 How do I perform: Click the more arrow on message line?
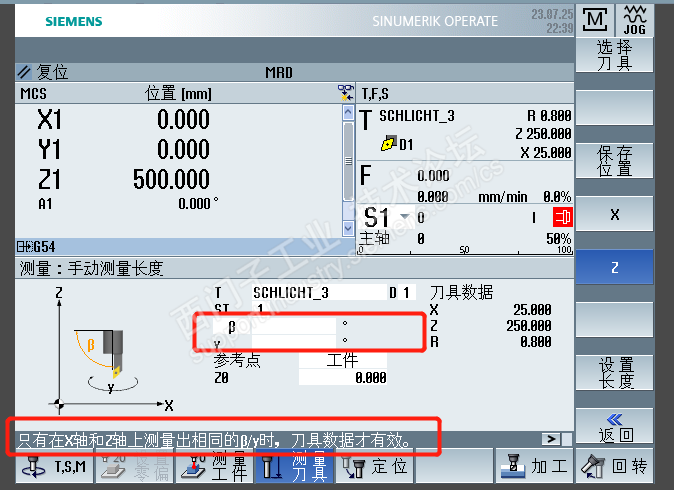[x=551, y=439]
